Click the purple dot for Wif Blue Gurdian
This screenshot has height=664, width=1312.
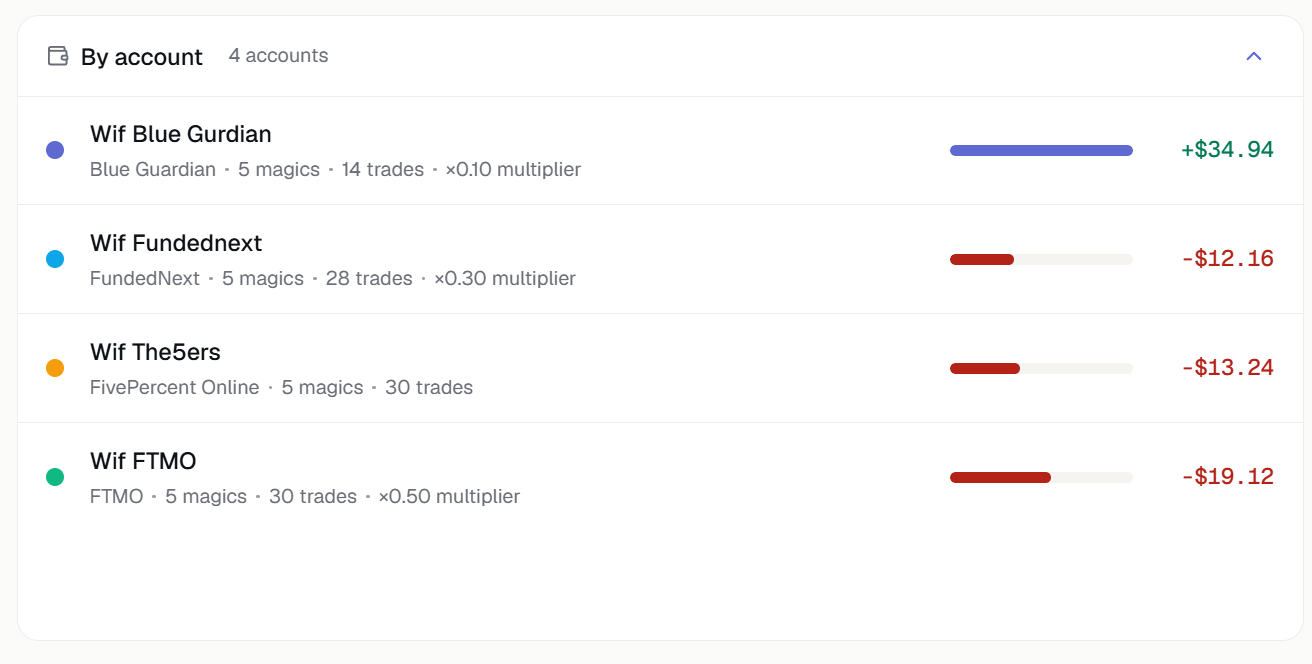(x=55, y=150)
